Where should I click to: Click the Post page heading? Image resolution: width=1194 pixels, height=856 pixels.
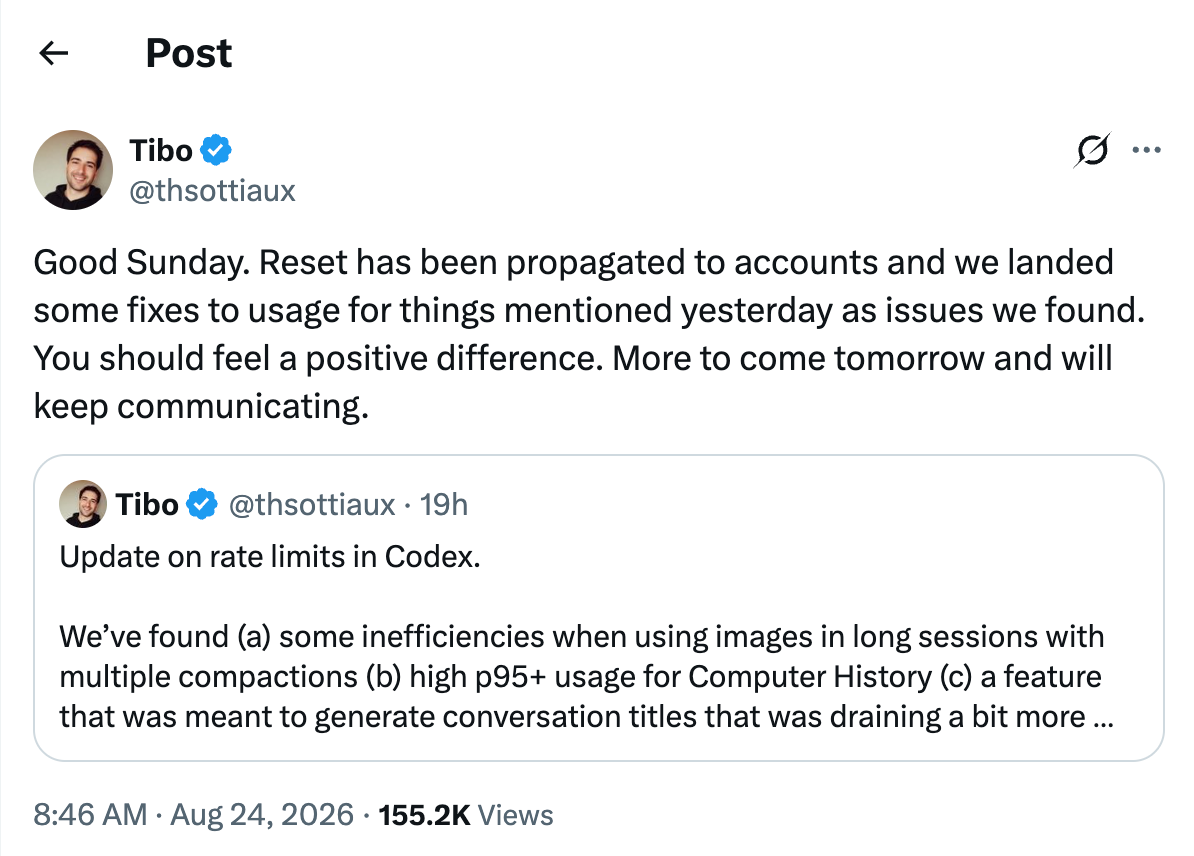click(188, 53)
